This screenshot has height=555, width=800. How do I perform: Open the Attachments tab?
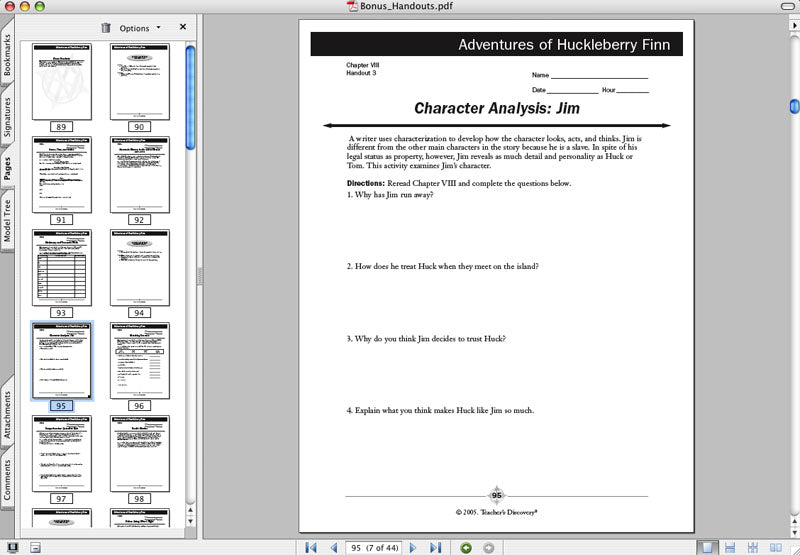tap(7, 414)
